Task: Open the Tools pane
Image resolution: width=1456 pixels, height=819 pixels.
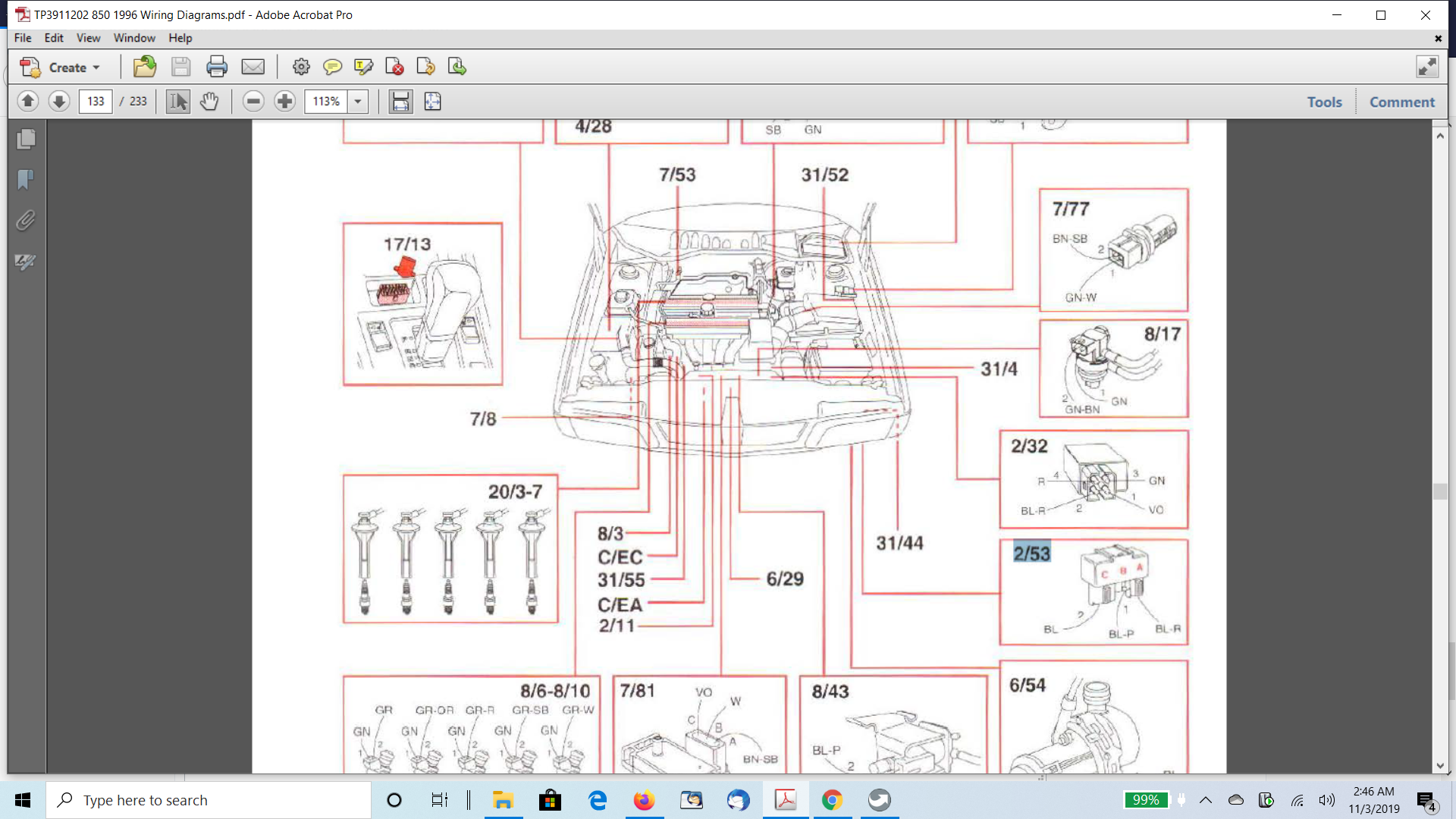Action: pyautogui.click(x=1324, y=102)
